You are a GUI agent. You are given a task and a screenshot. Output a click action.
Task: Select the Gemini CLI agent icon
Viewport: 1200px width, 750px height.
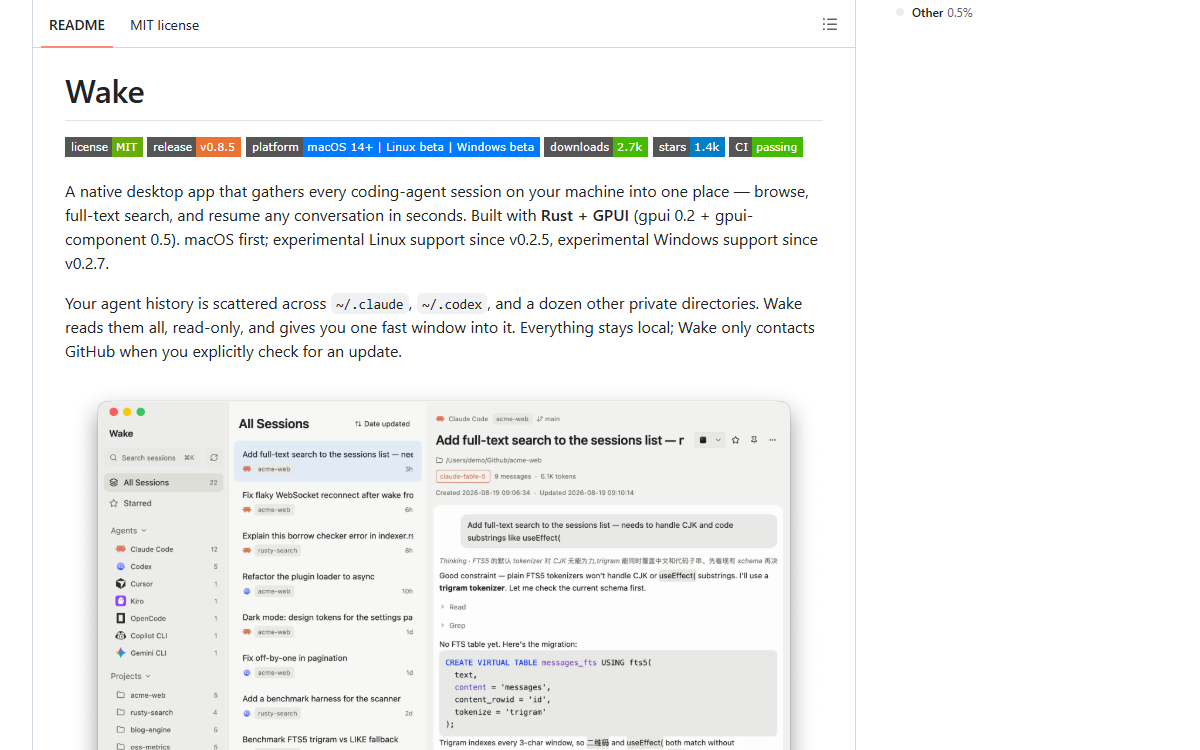click(120, 653)
